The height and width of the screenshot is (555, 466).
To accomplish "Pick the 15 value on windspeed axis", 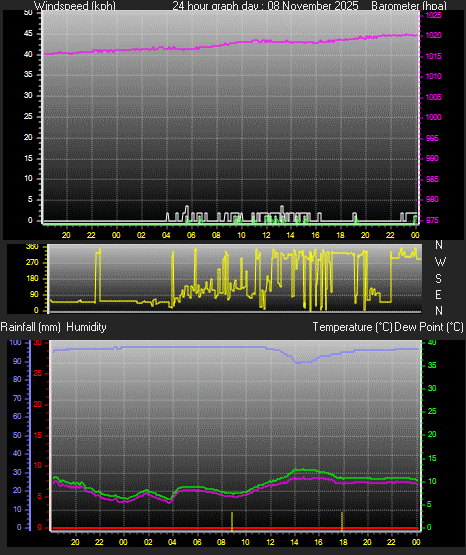I will point(28,158).
